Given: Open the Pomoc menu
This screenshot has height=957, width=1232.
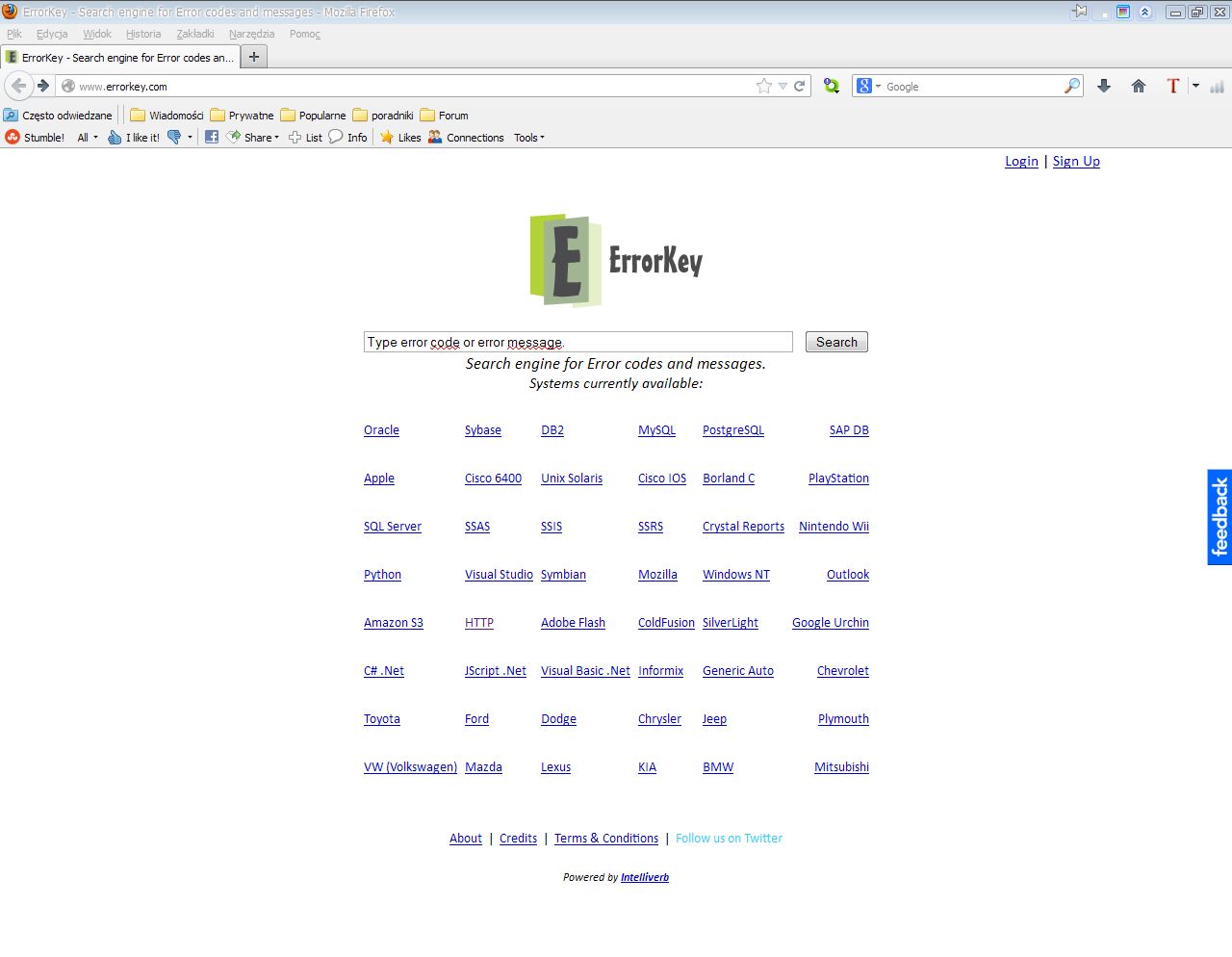Looking at the screenshot, I should tap(305, 34).
